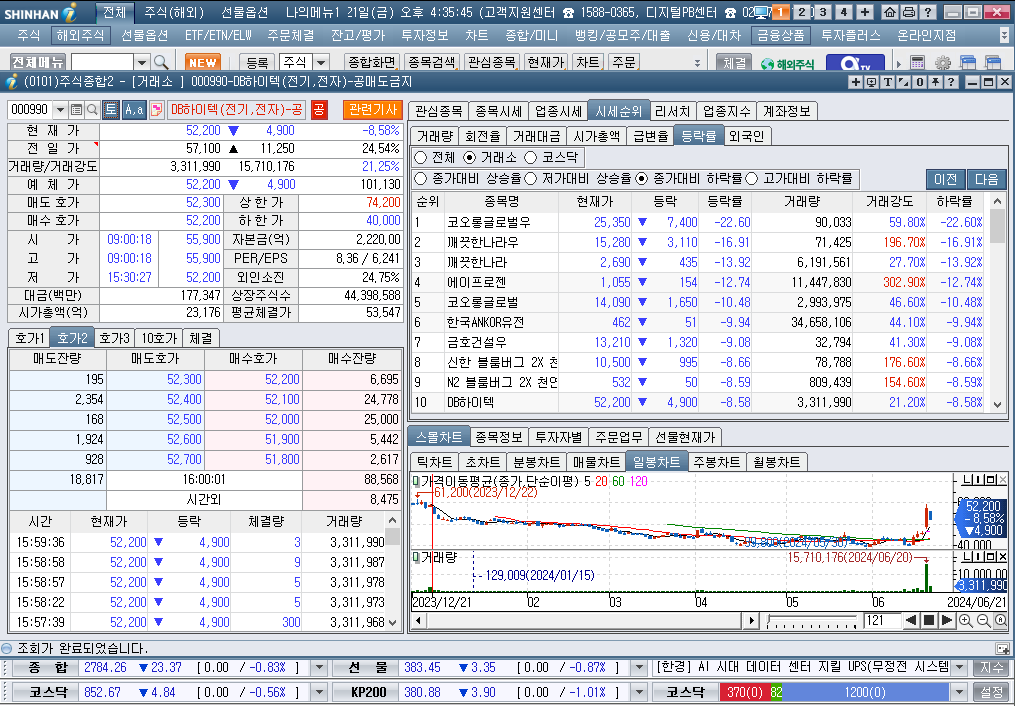Image resolution: width=1015 pixels, height=706 pixels.
Task: Select the 코스닥 radio button
Action: pyautogui.click(x=531, y=157)
